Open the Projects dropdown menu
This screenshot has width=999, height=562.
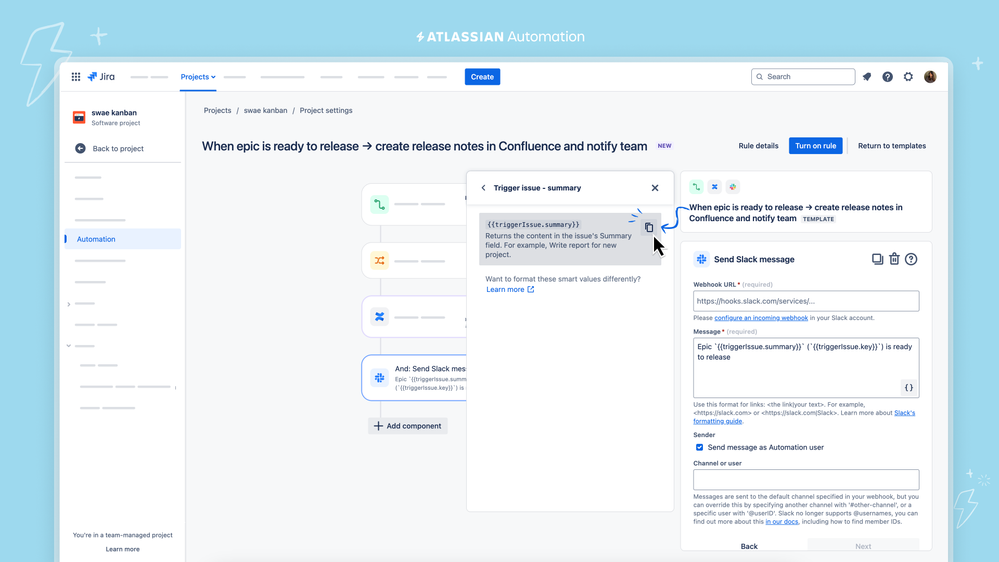198,76
